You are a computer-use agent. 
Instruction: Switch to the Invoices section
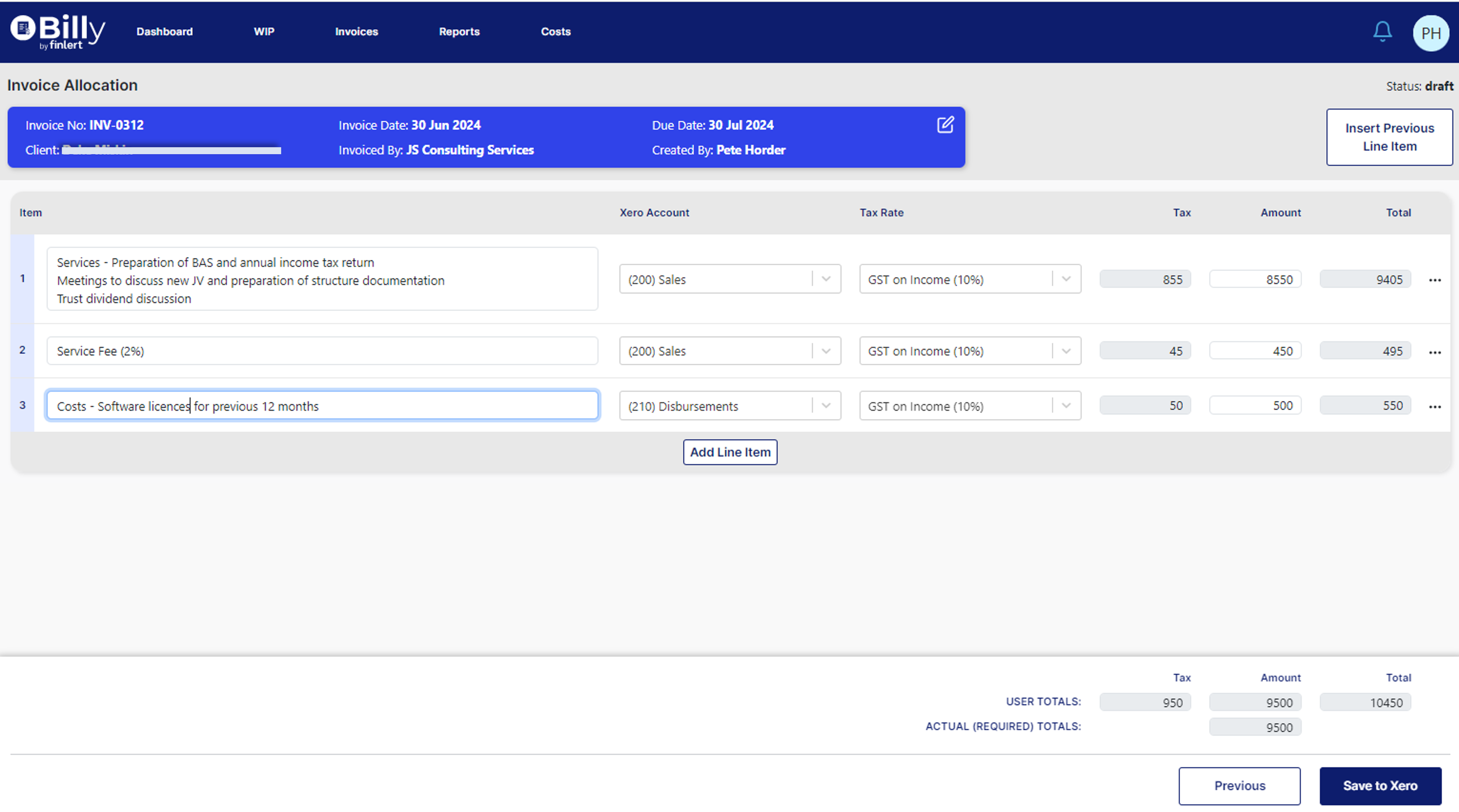[x=356, y=32]
